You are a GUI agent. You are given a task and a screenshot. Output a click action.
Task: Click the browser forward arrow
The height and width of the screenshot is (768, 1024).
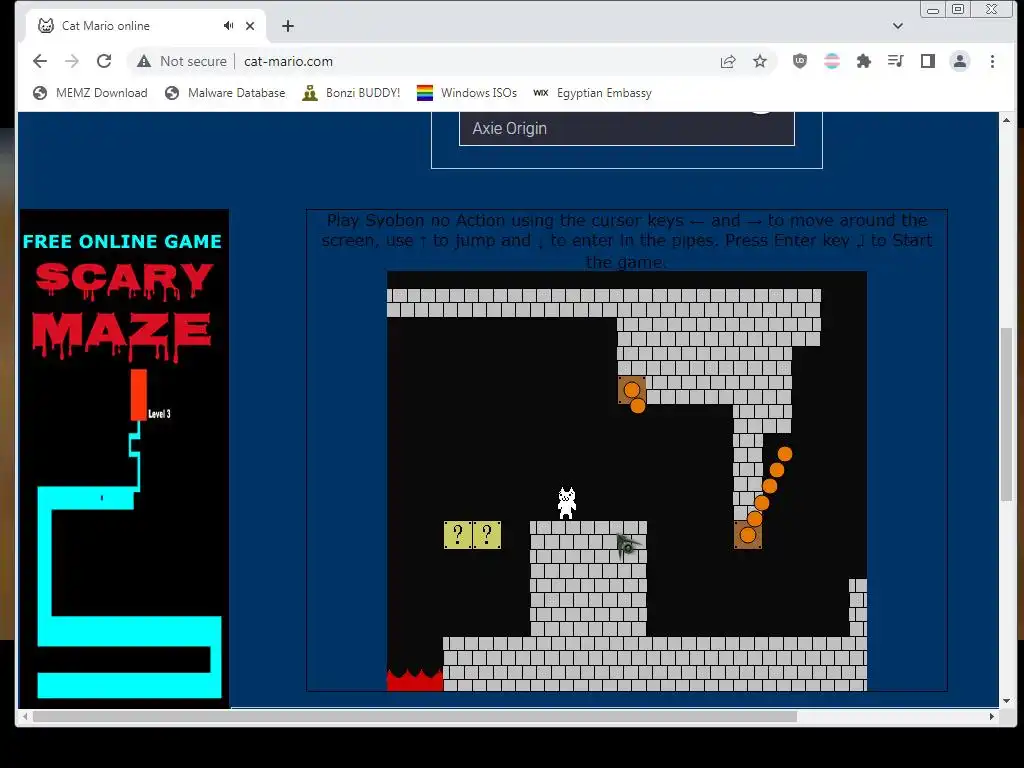coord(72,61)
